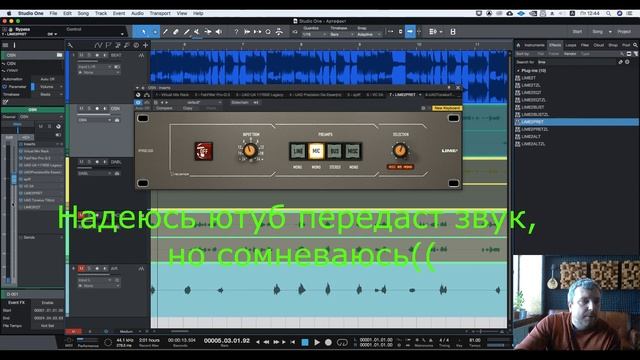Click the rewind button in transport
Screen dimensions: 640x360
click(x=266, y=342)
